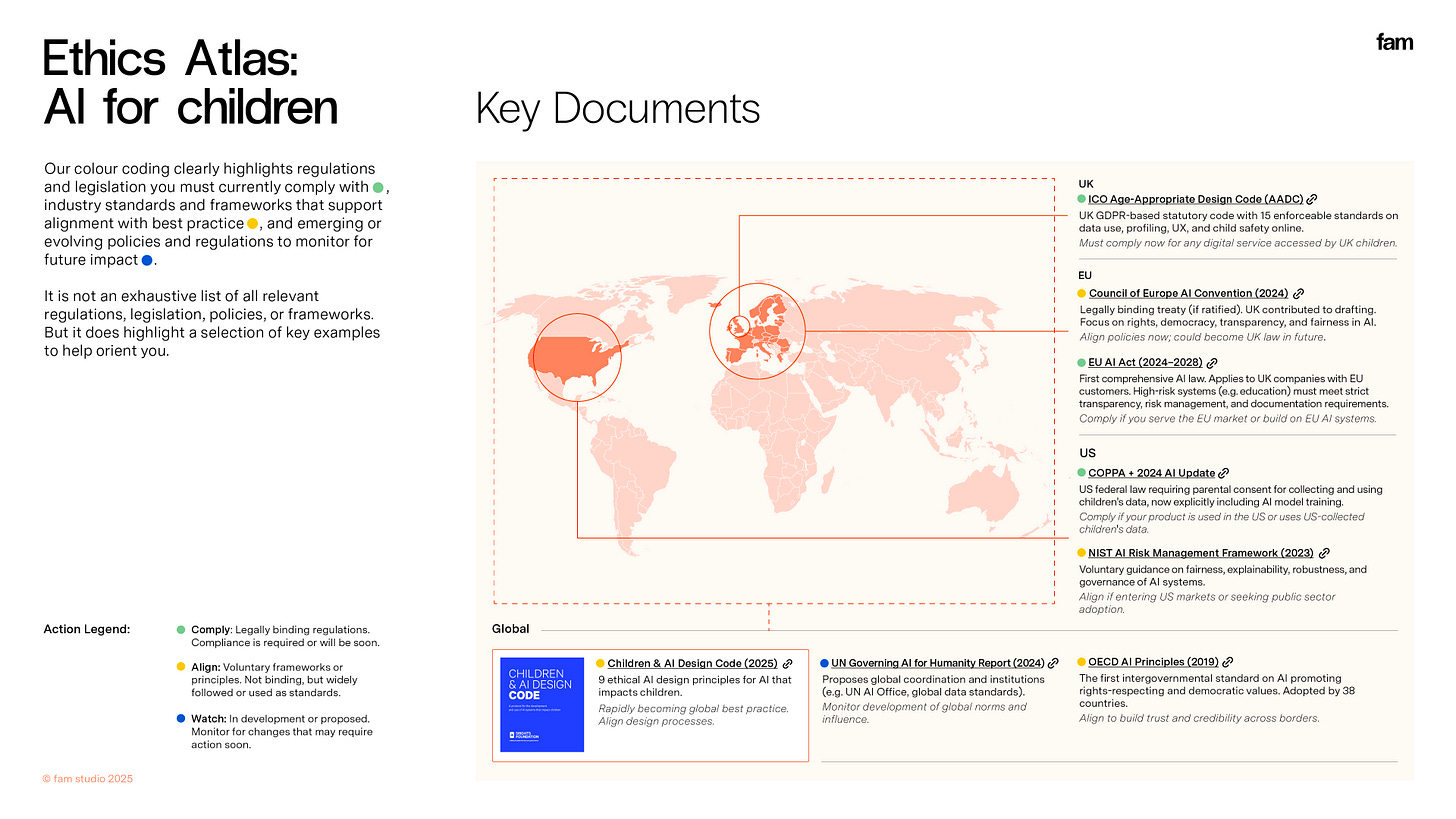
Task: Click the 'EU' region heading
Action: pos(1085,275)
